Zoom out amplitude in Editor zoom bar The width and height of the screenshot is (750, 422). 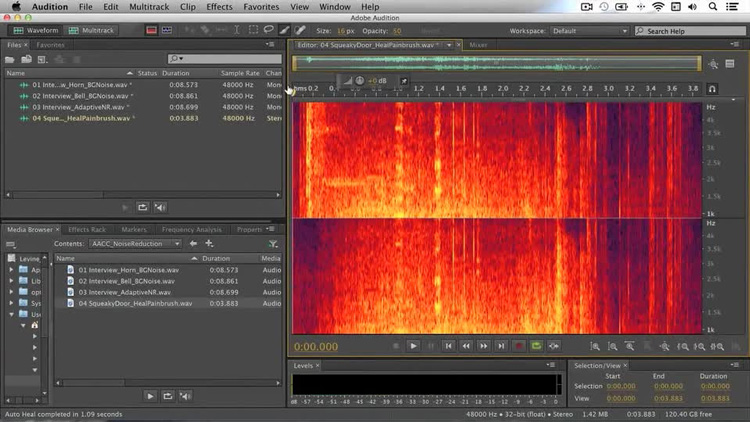click(x=612, y=346)
